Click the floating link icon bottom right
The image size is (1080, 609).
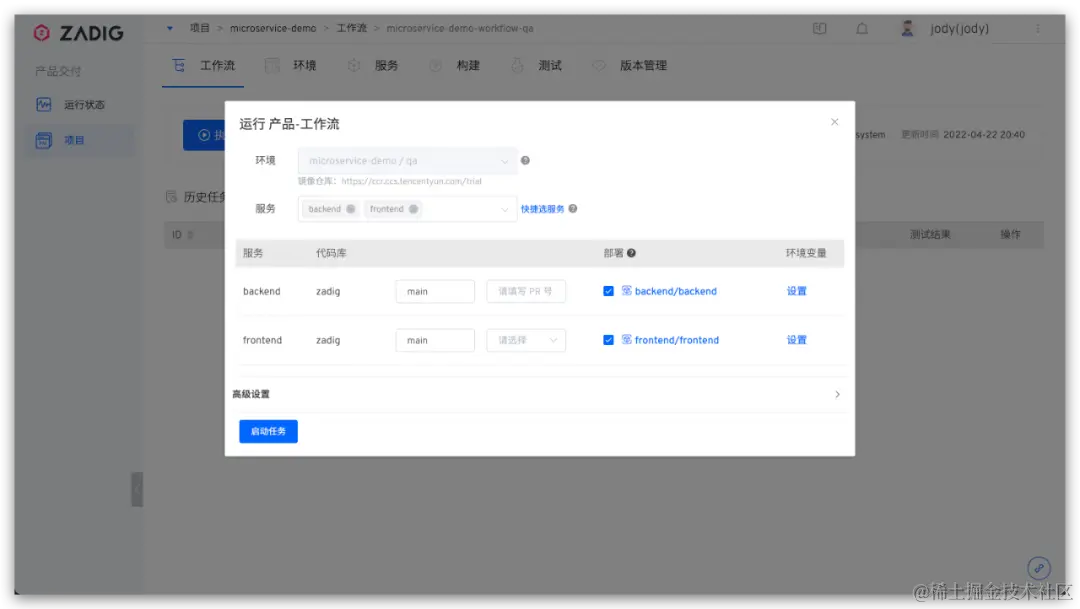pos(1039,568)
